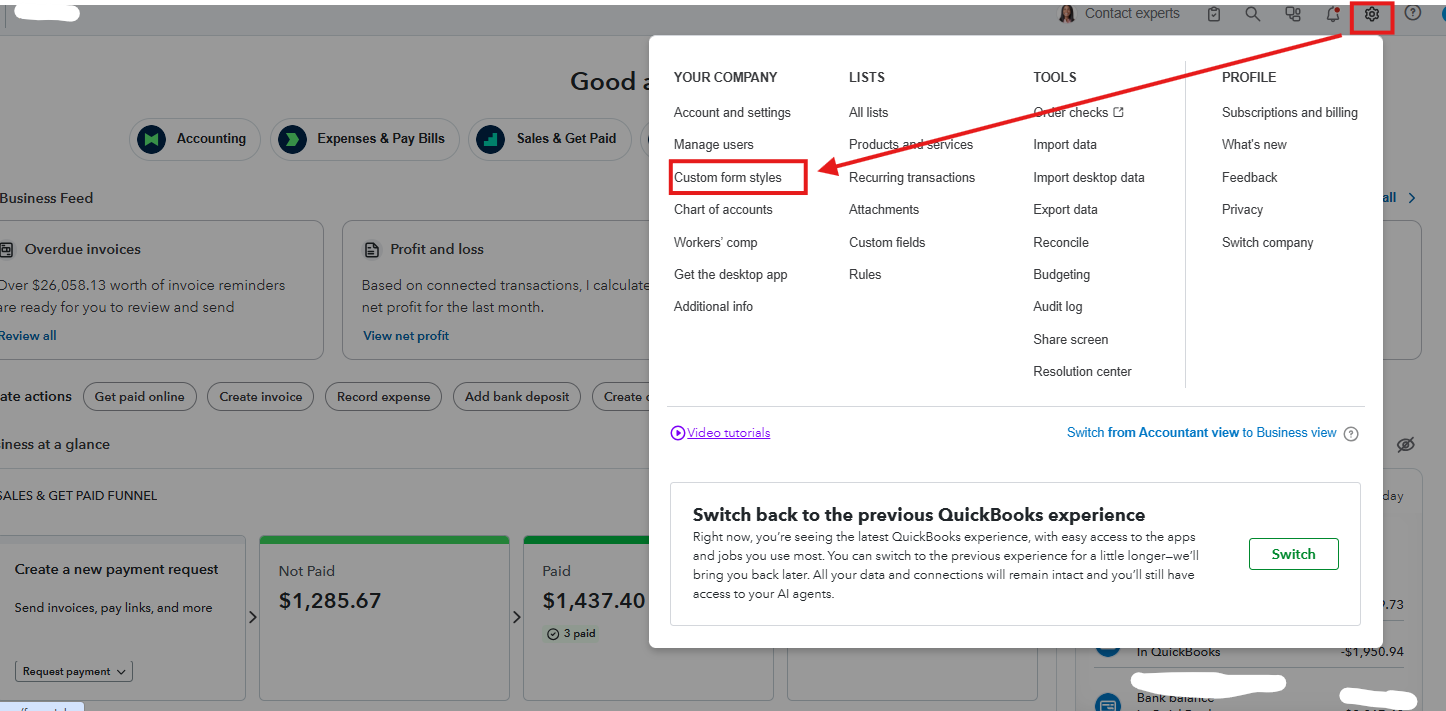Open Privacy from Profile column
Screen dimensions: 1446x711
click(x=1242, y=209)
